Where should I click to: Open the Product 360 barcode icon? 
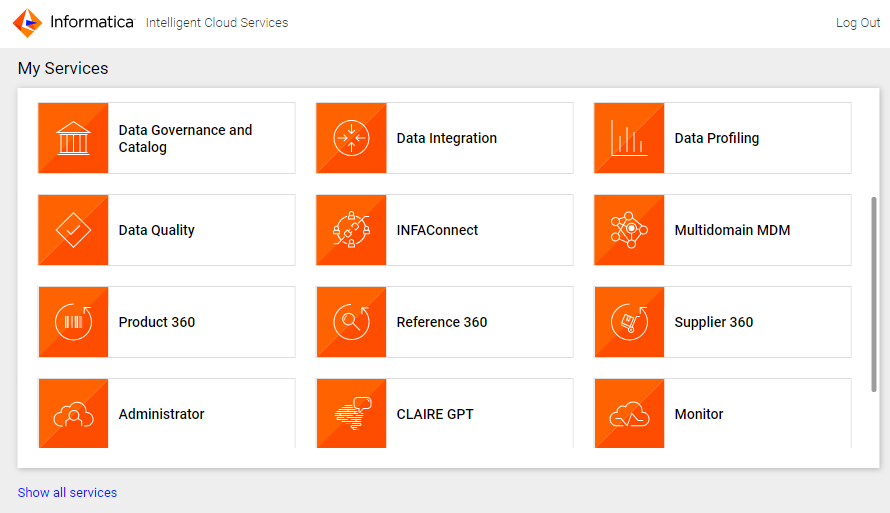click(73, 322)
